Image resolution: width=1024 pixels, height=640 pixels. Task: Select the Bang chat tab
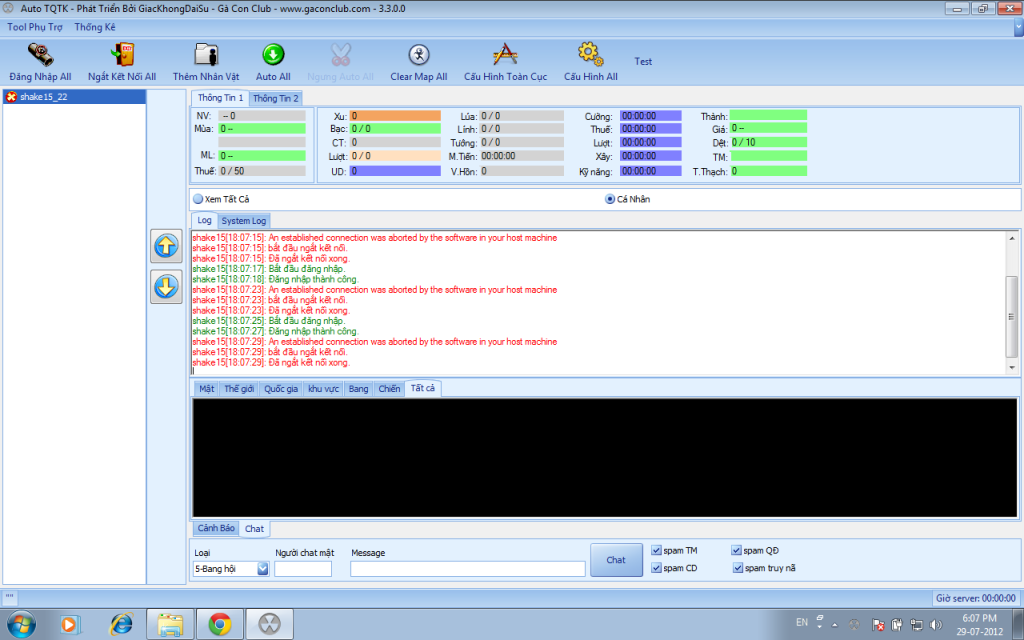359,389
